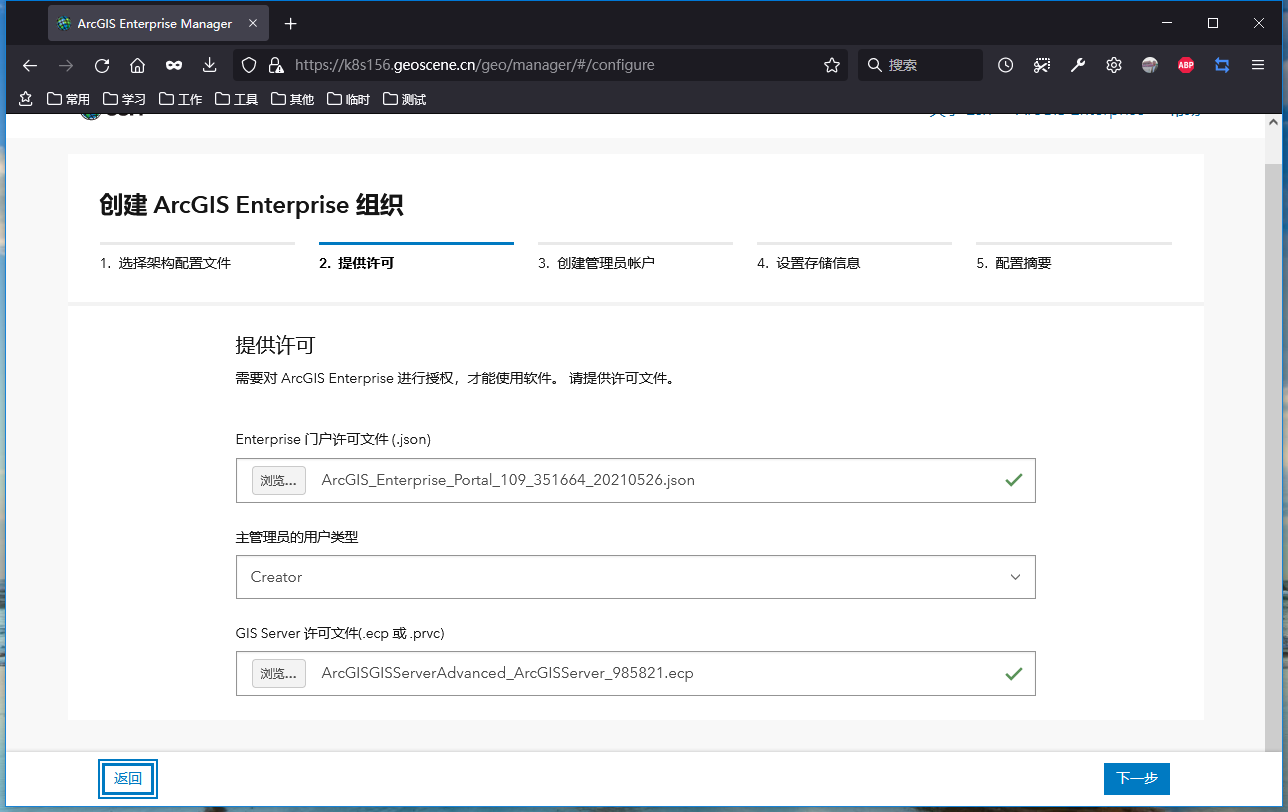This screenshot has height=812, width=1288.
Task: Open the 学习 bookmarks folder
Action: 124,99
